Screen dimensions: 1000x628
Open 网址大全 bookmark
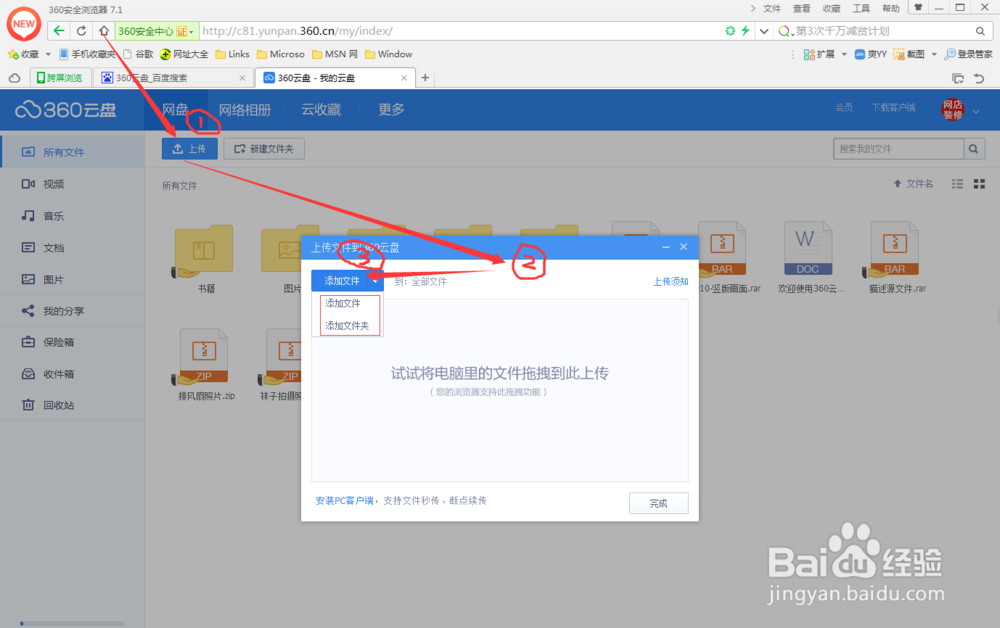click(184, 54)
